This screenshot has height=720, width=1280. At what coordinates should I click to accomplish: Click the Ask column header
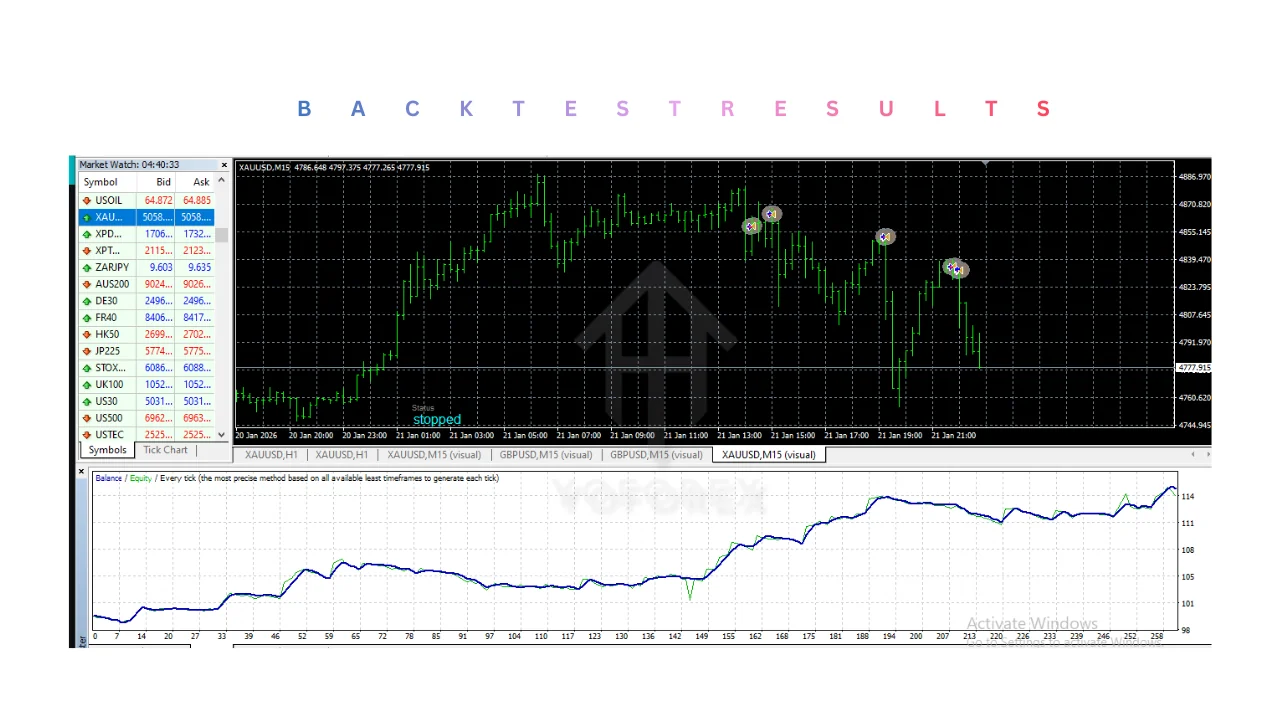coord(201,182)
